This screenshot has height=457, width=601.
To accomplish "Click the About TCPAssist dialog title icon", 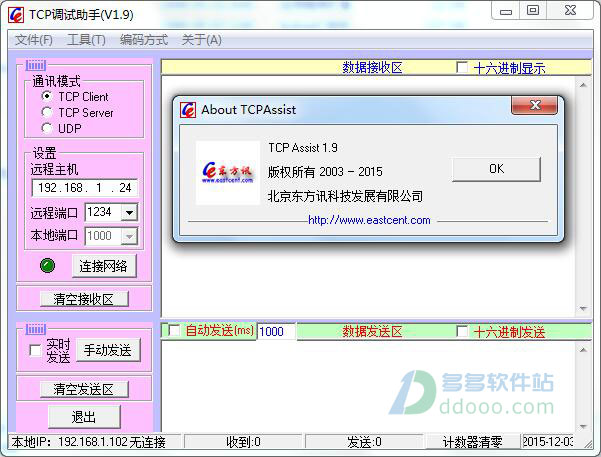I will point(188,110).
